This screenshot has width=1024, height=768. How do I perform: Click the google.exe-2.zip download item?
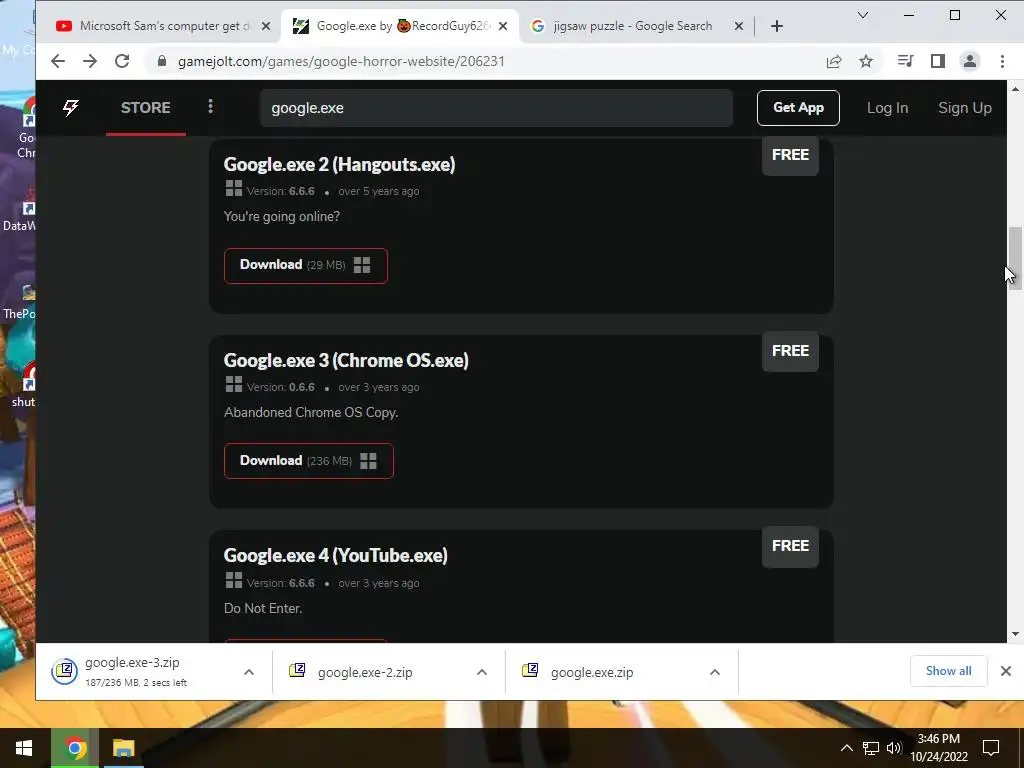[x=364, y=672]
